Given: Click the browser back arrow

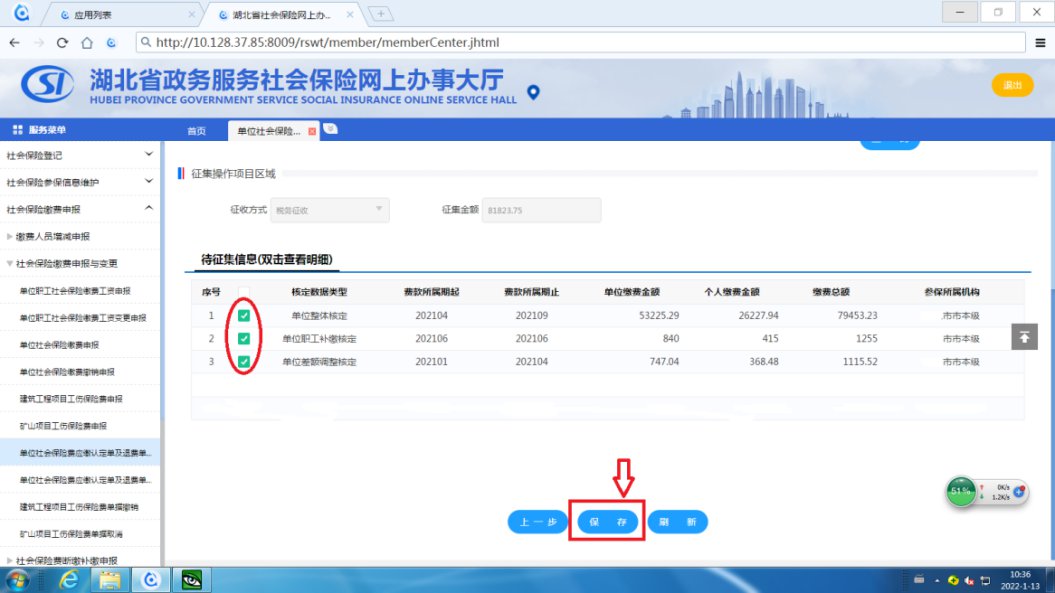Looking at the screenshot, I should click(x=14, y=43).
